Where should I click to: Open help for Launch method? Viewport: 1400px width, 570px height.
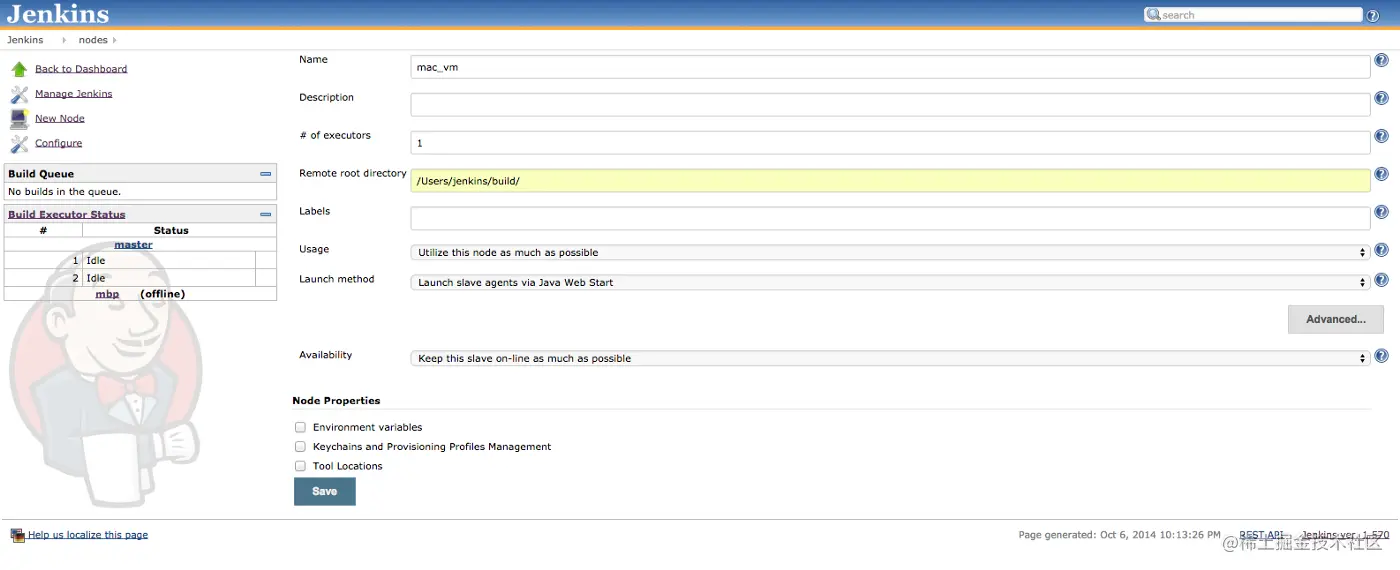pyautogui.click(x=1381, y=280)
